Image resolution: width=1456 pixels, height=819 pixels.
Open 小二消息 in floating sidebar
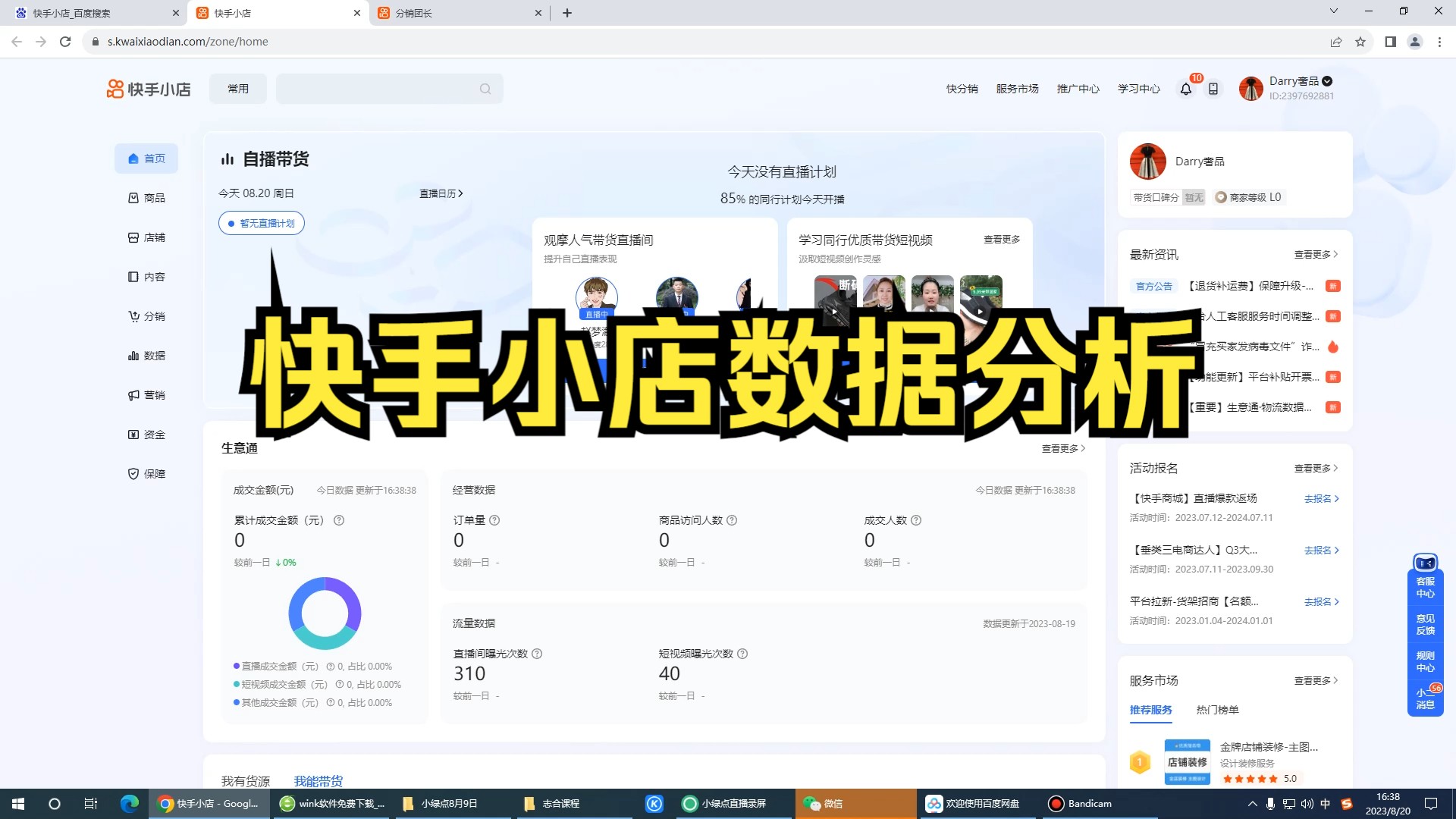(1426, 698)
